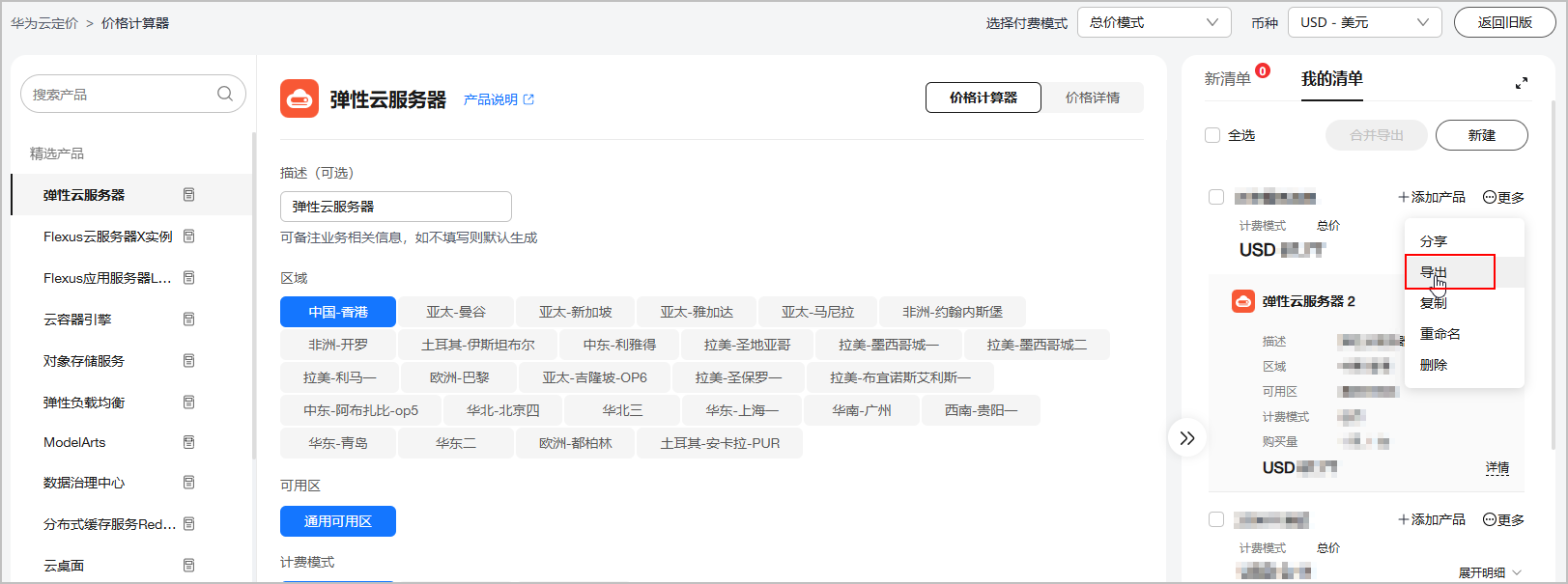Select the 土耳其-安卡拉-PUR region
Screen dimensions: 1568x584
tap(720, 443)
